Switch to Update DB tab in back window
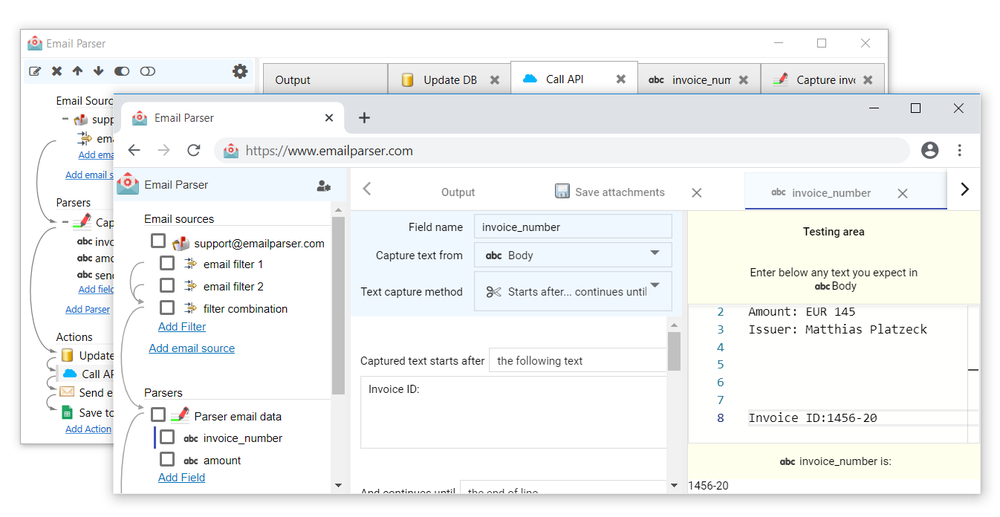The image size is (1000, 517). pyautogui.click(x=449, y=80)
